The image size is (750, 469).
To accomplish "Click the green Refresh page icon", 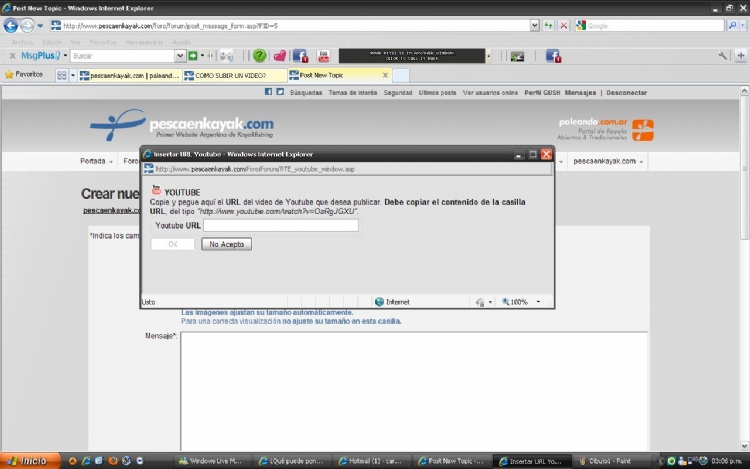I will [549, 26].
